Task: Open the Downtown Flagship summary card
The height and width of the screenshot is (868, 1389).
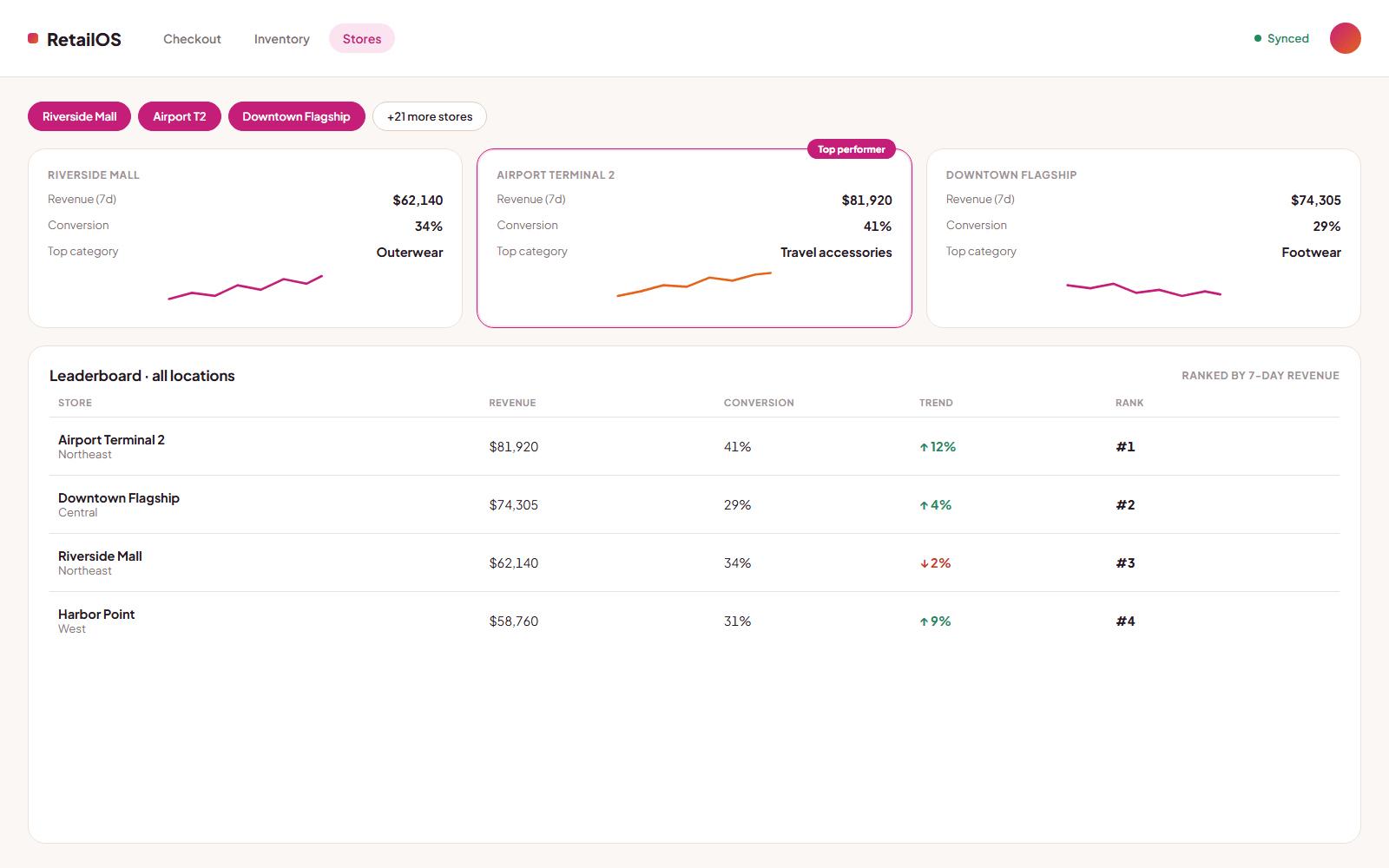Action: click(x=1143, y=238)
